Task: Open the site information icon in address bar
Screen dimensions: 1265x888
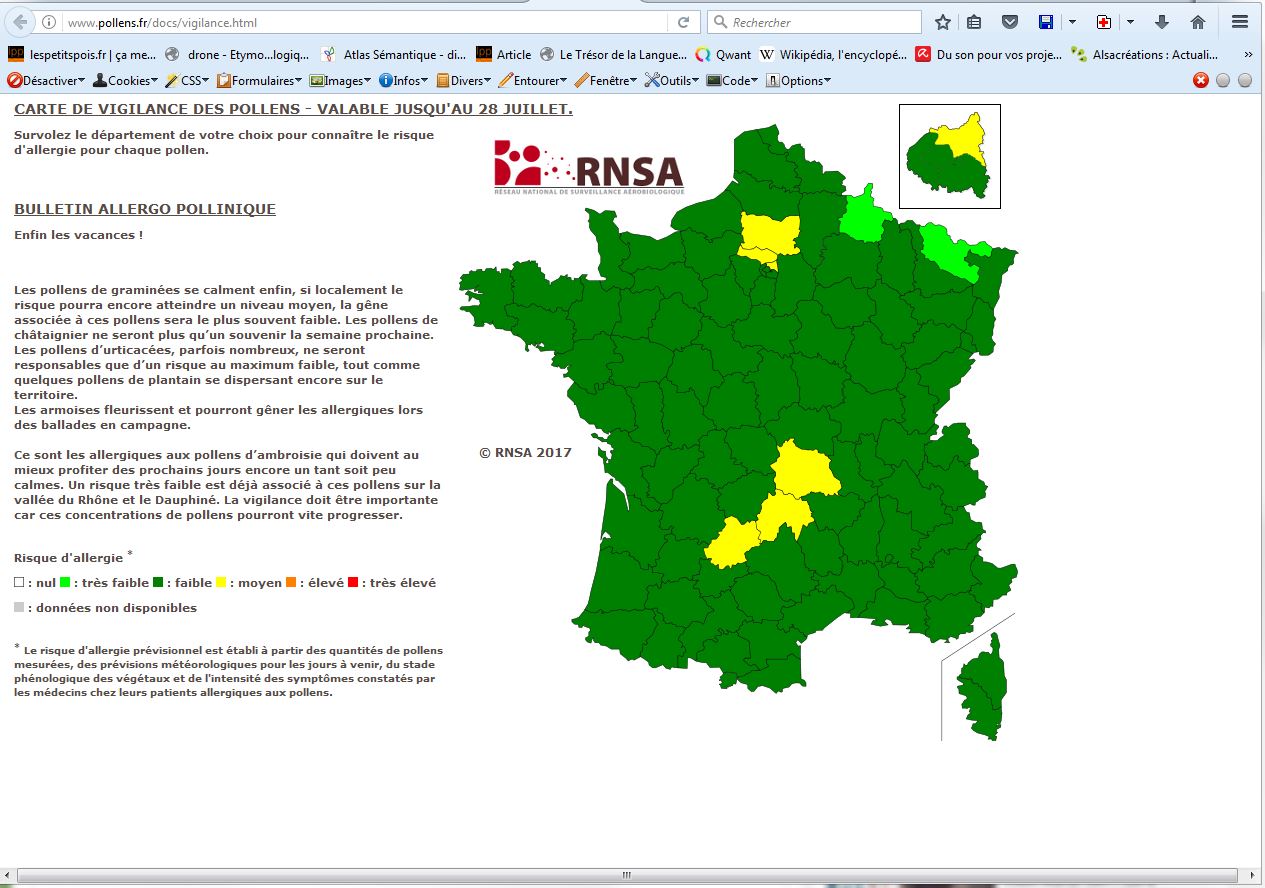Action: click(49, 22)
